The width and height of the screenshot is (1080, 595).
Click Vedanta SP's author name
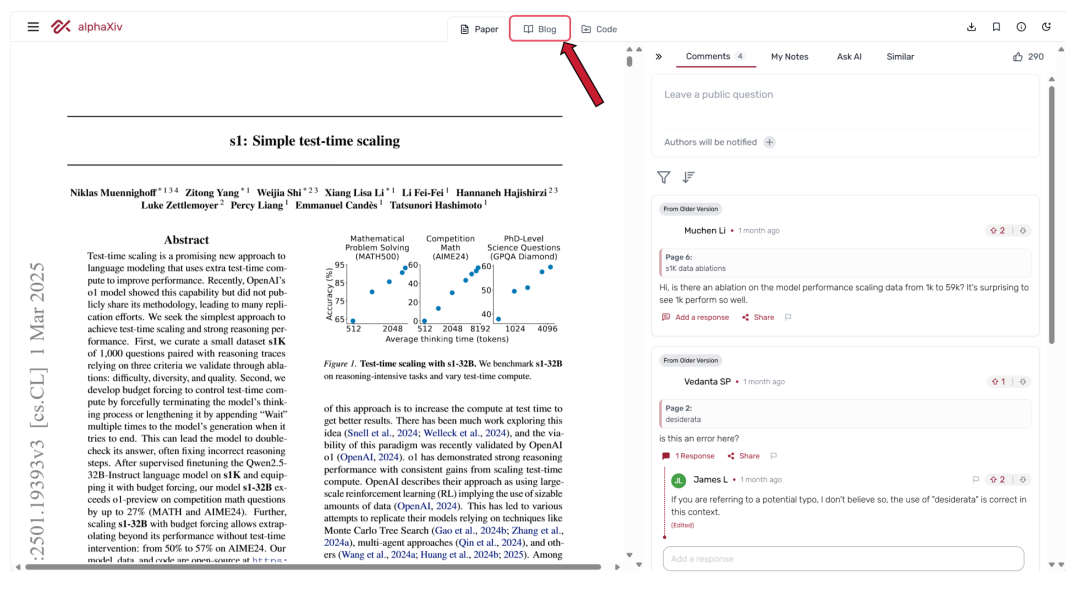click(x=707, y=382)
